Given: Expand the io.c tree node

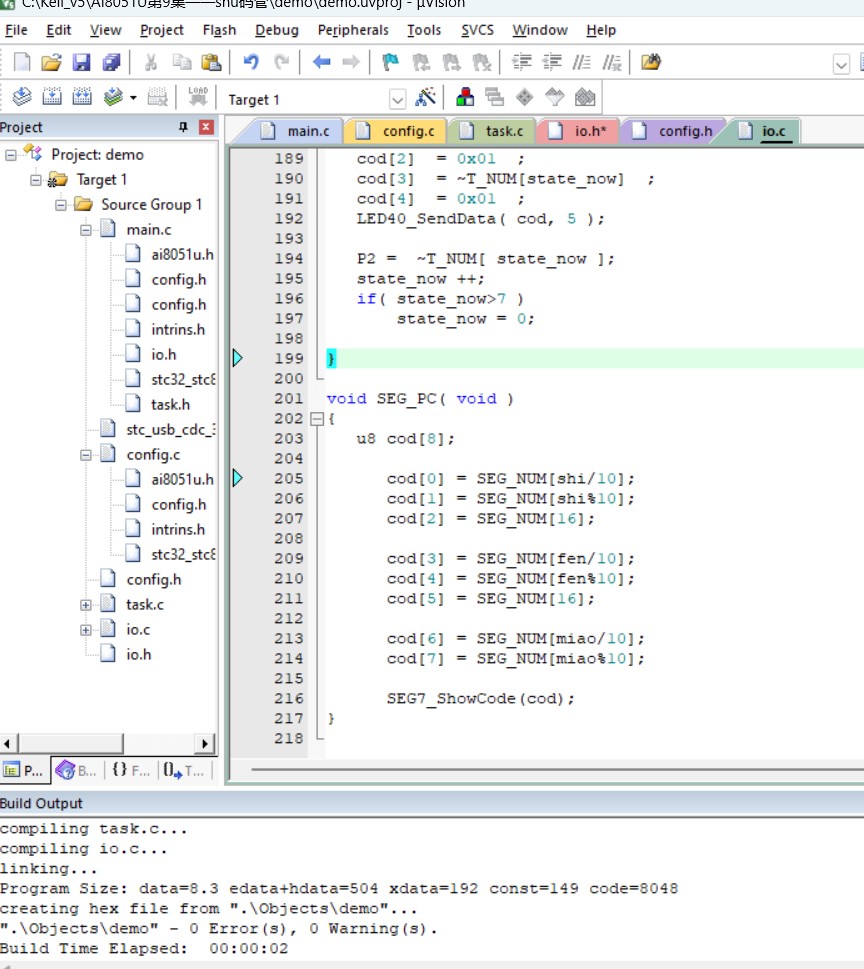Looking at the screenshot, I should (86, 630).
